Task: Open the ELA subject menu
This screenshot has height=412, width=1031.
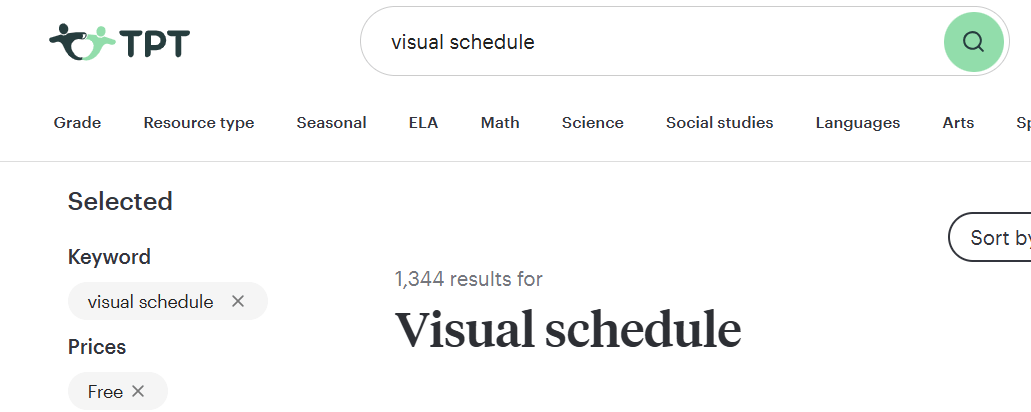Action: click(423, 123)
